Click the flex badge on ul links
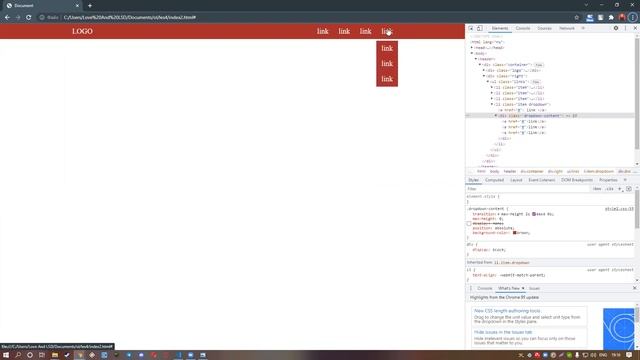 [536, 82]
